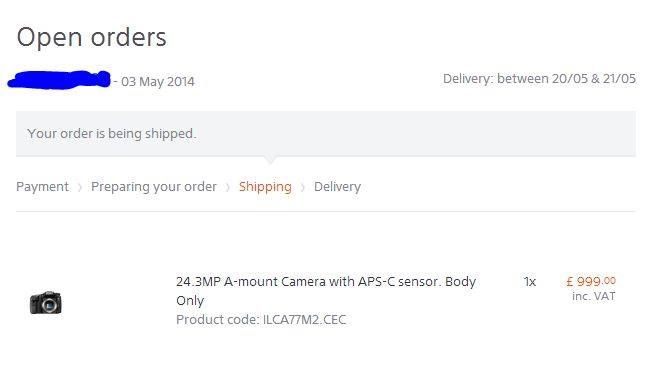Select the Payment step
The height and width of the screenshot is (372, 670).
click(x=42, y=187)
